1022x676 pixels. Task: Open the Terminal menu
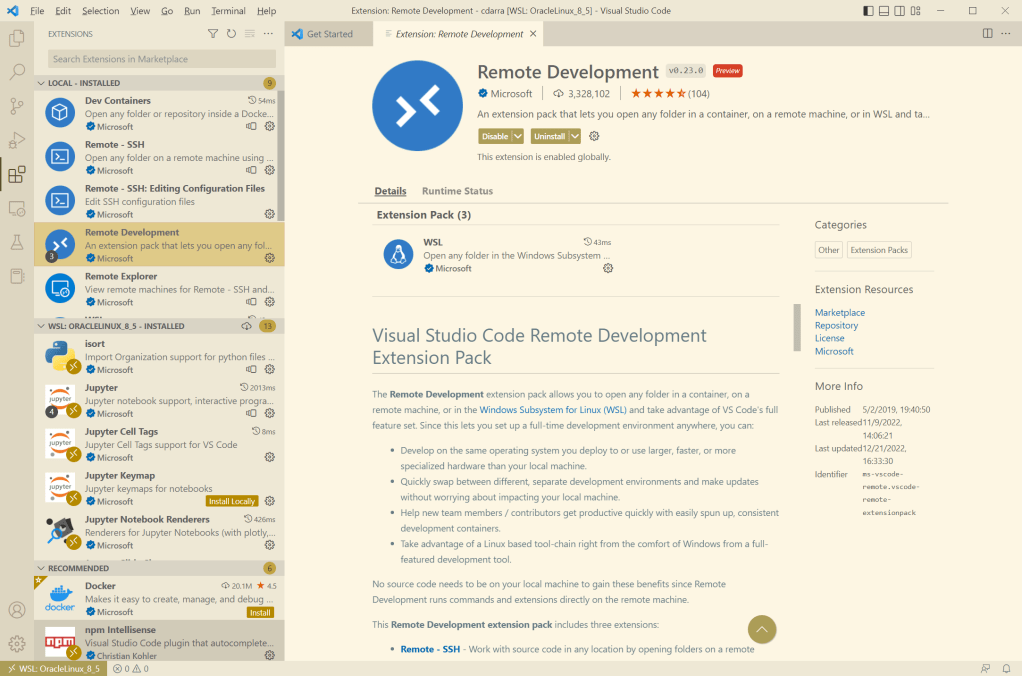click(x=228, y=11)
